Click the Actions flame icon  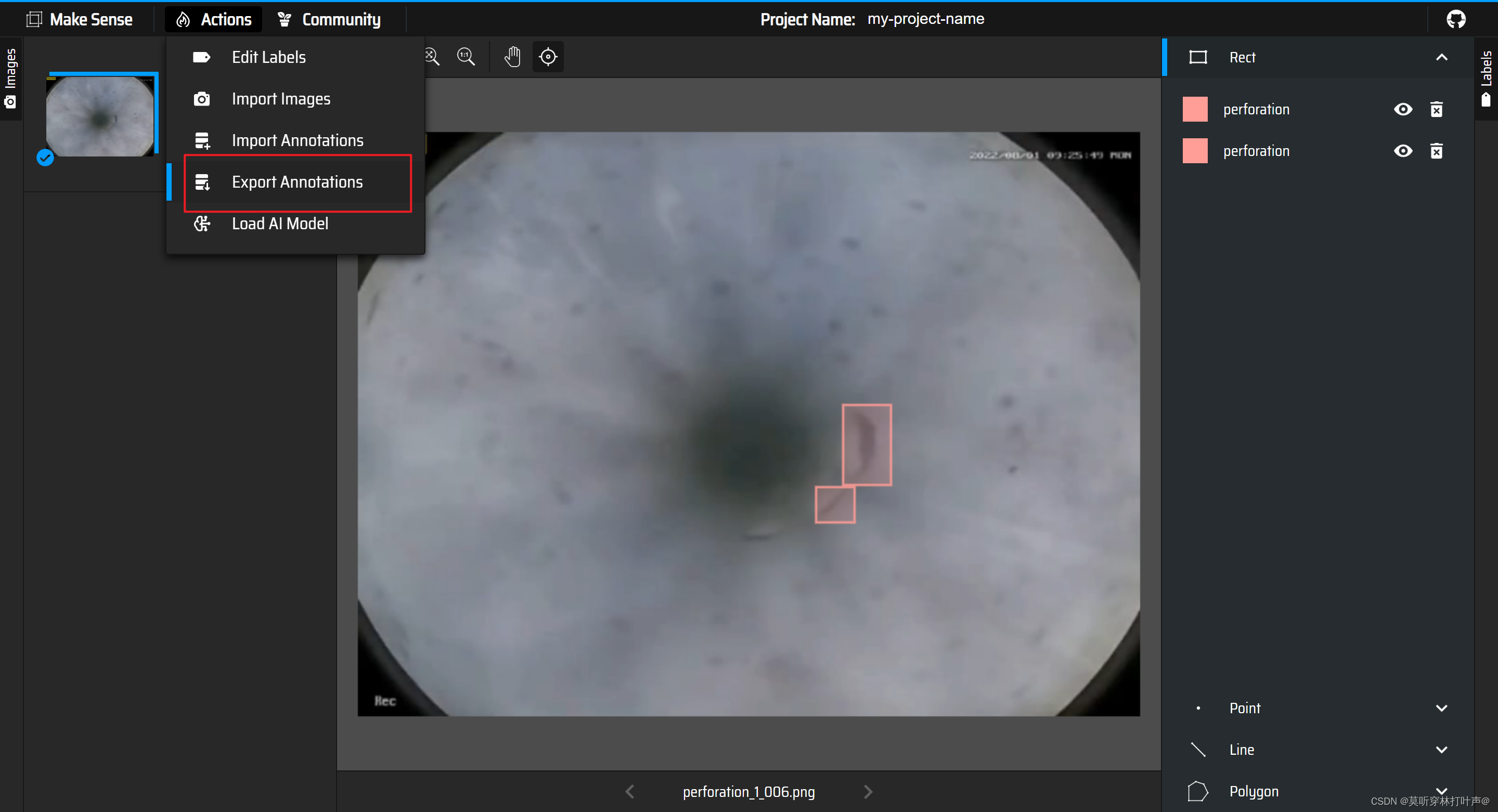(x=183, y=19)
